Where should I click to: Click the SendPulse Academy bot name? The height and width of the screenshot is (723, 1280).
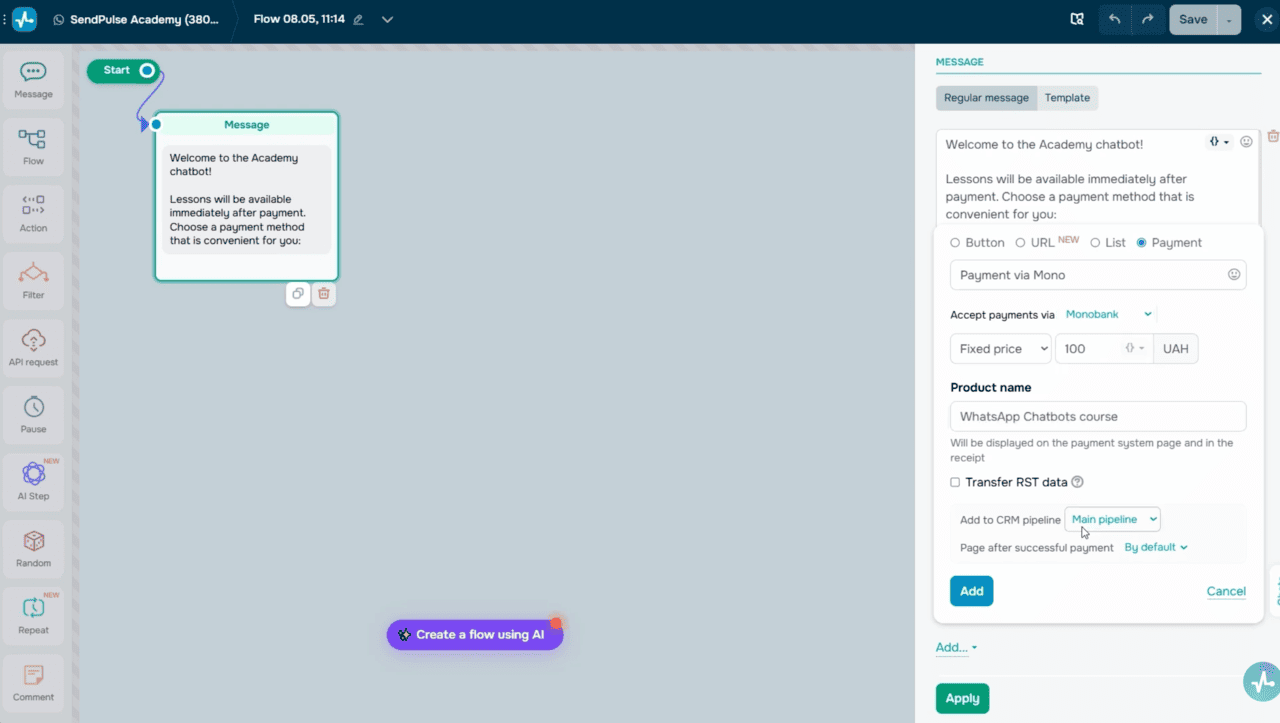click(144, 20)
